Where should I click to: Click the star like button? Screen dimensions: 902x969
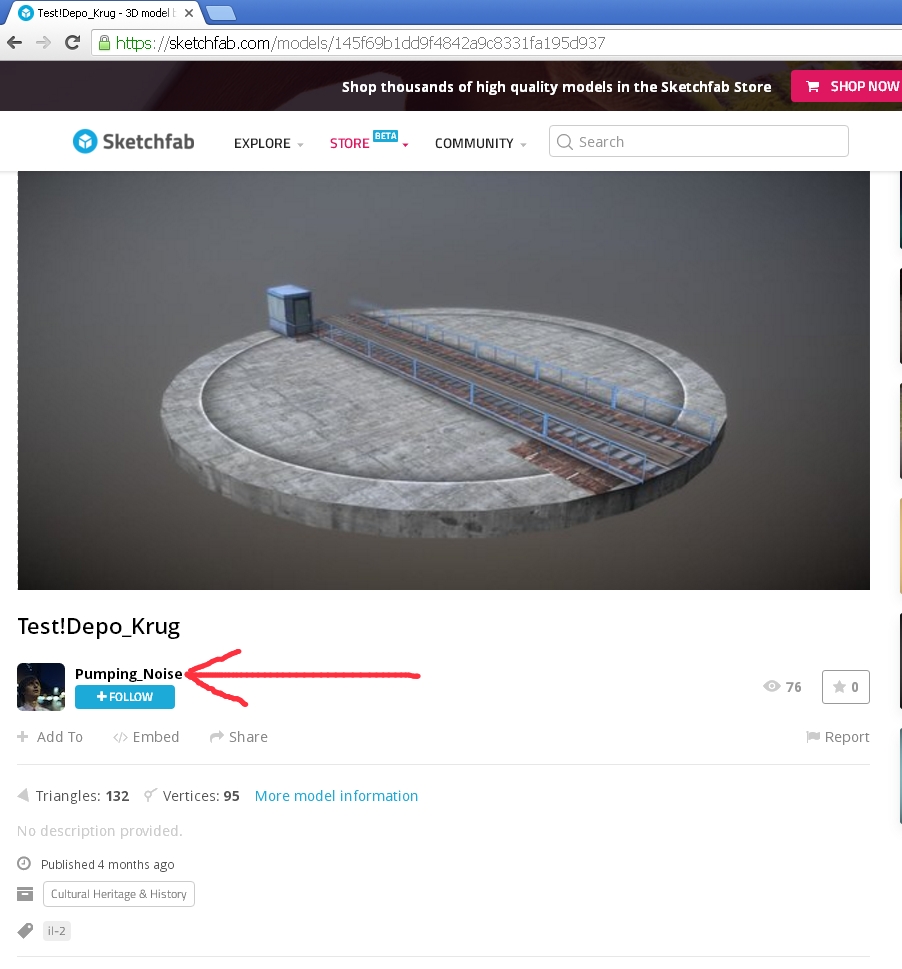click(x=845, y=687)
